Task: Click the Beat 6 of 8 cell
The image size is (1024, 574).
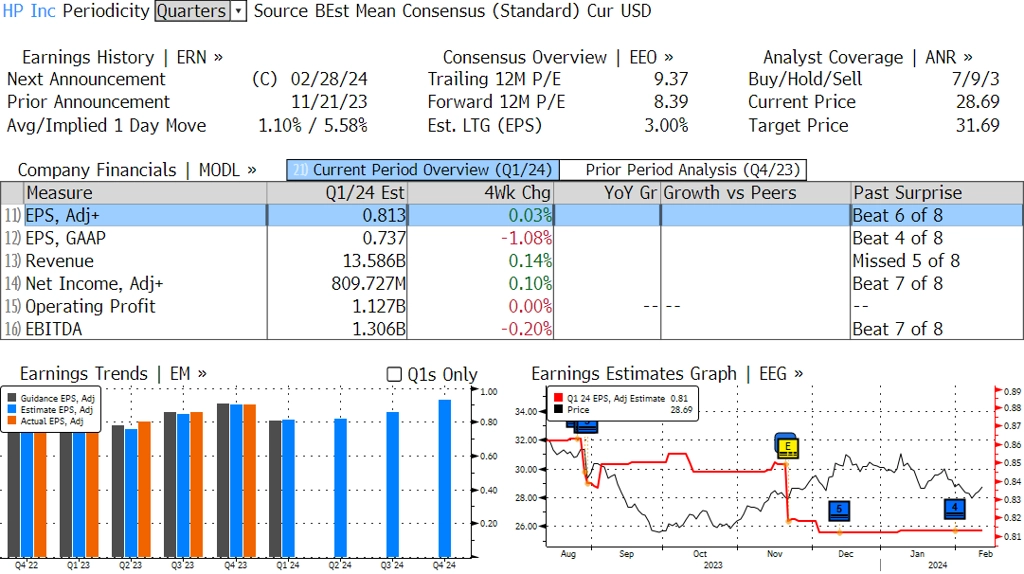Action: pyautogui.click(x=897, y=215)
